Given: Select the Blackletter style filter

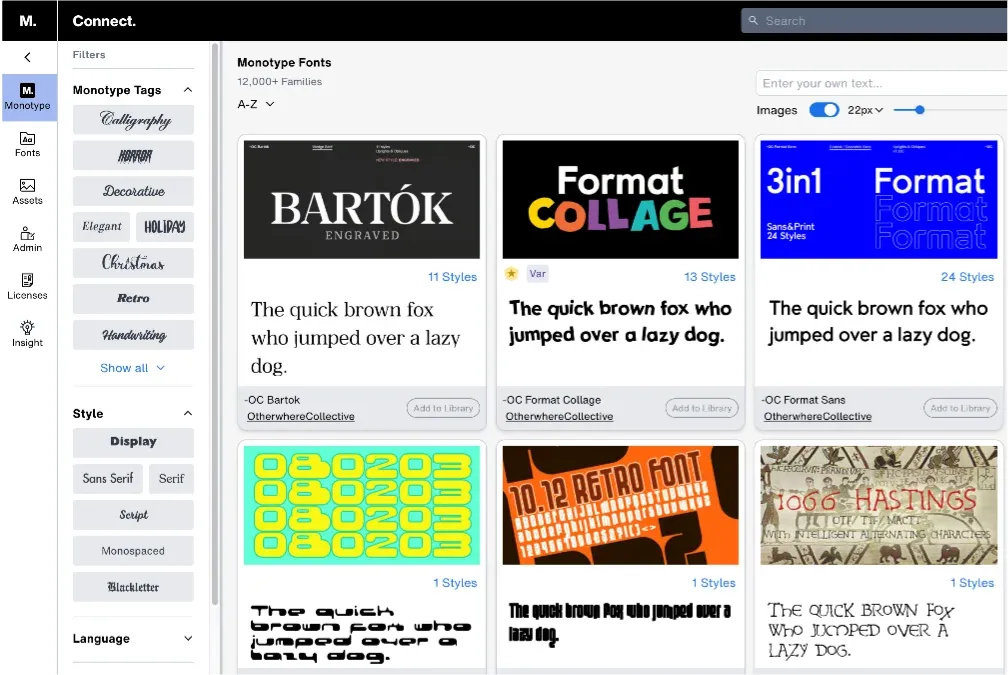Looking at the screenshot, I should point(133,587).
